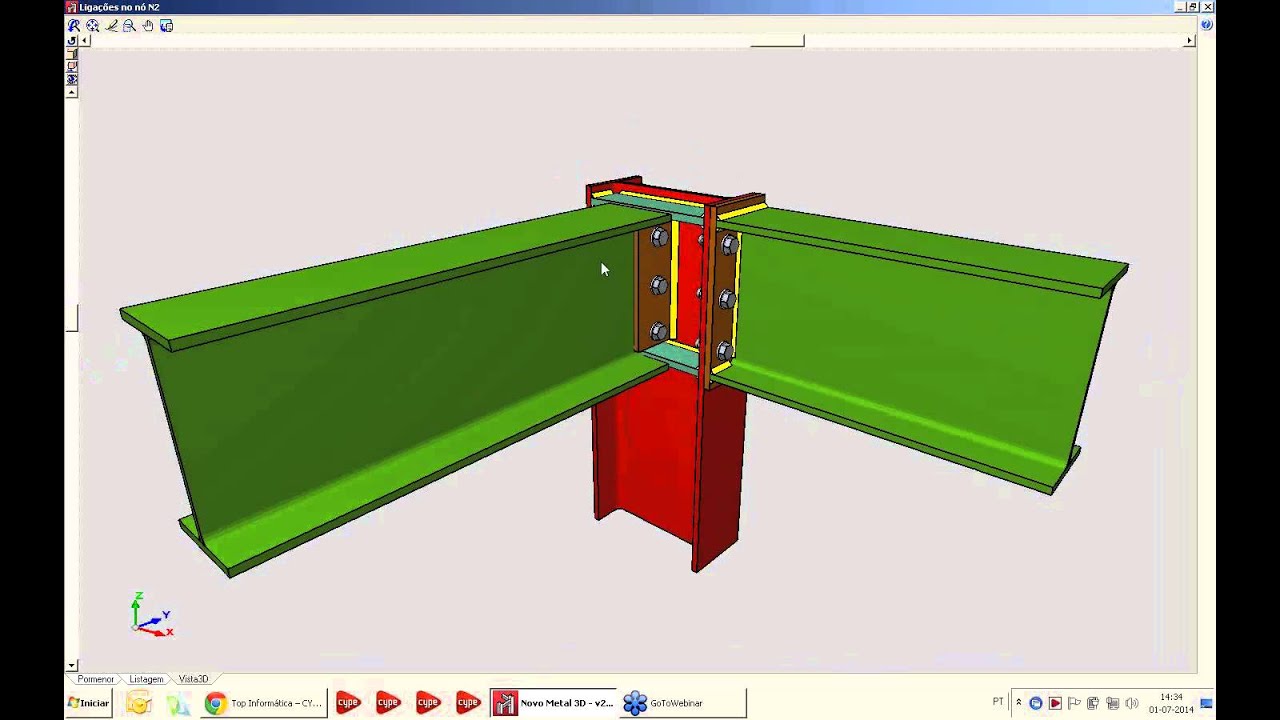This screenshot has width=1280, height=720.
Task: Click the second CYPE taskbar icon
Action: (x=388, y=703)
